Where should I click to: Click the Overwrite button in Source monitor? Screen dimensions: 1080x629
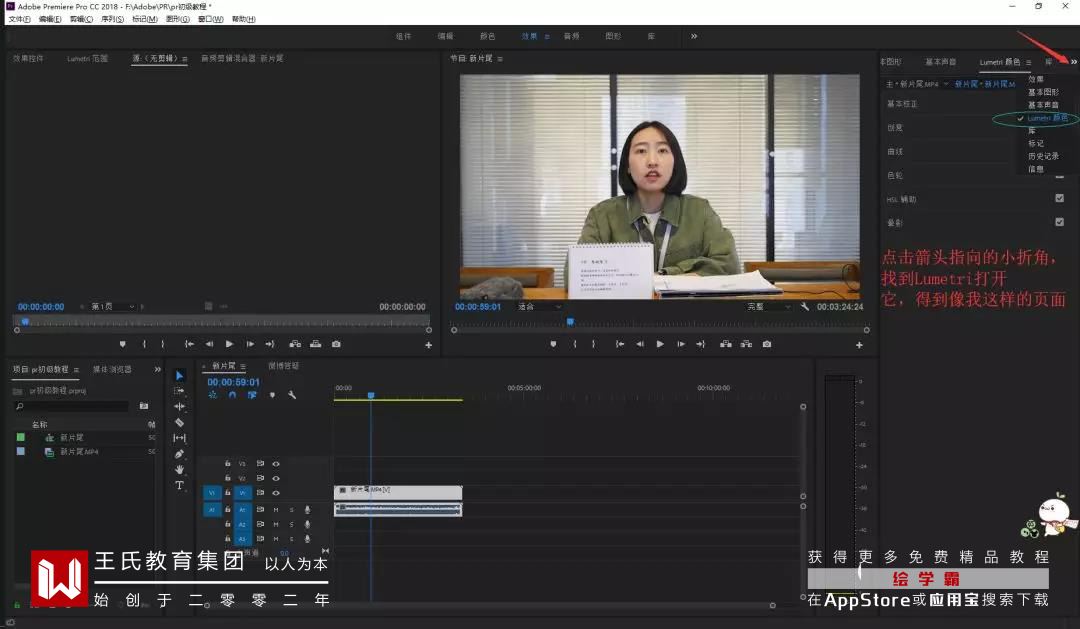pos(315,344)
